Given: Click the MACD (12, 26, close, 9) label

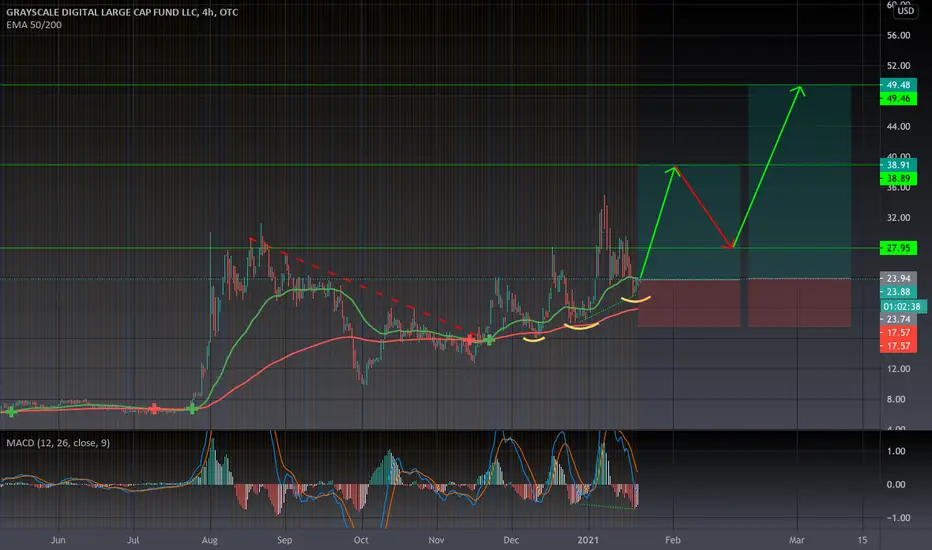Looking at the screenshot, I should click(58, 443).
